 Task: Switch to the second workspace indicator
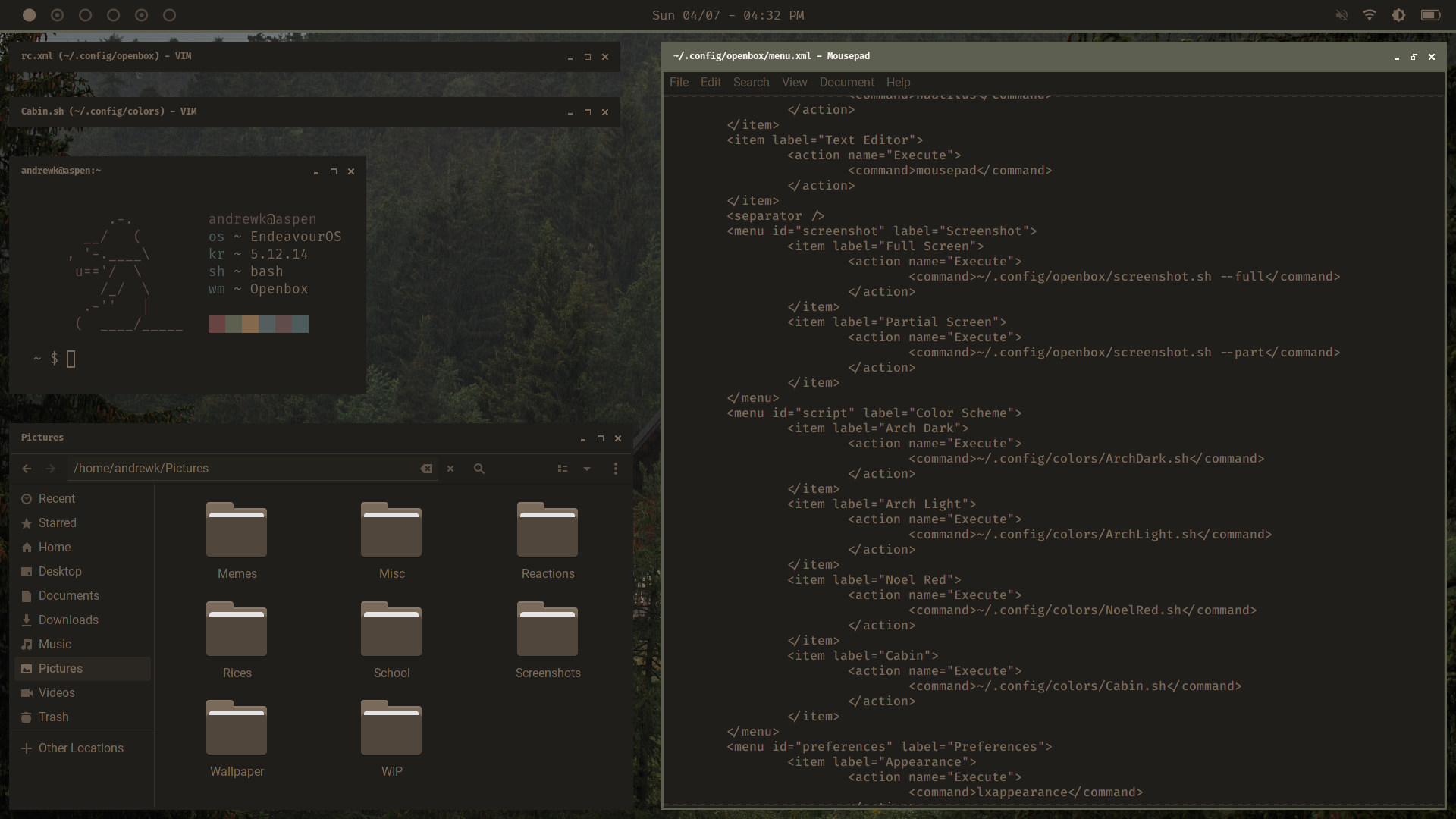point(58,15)
